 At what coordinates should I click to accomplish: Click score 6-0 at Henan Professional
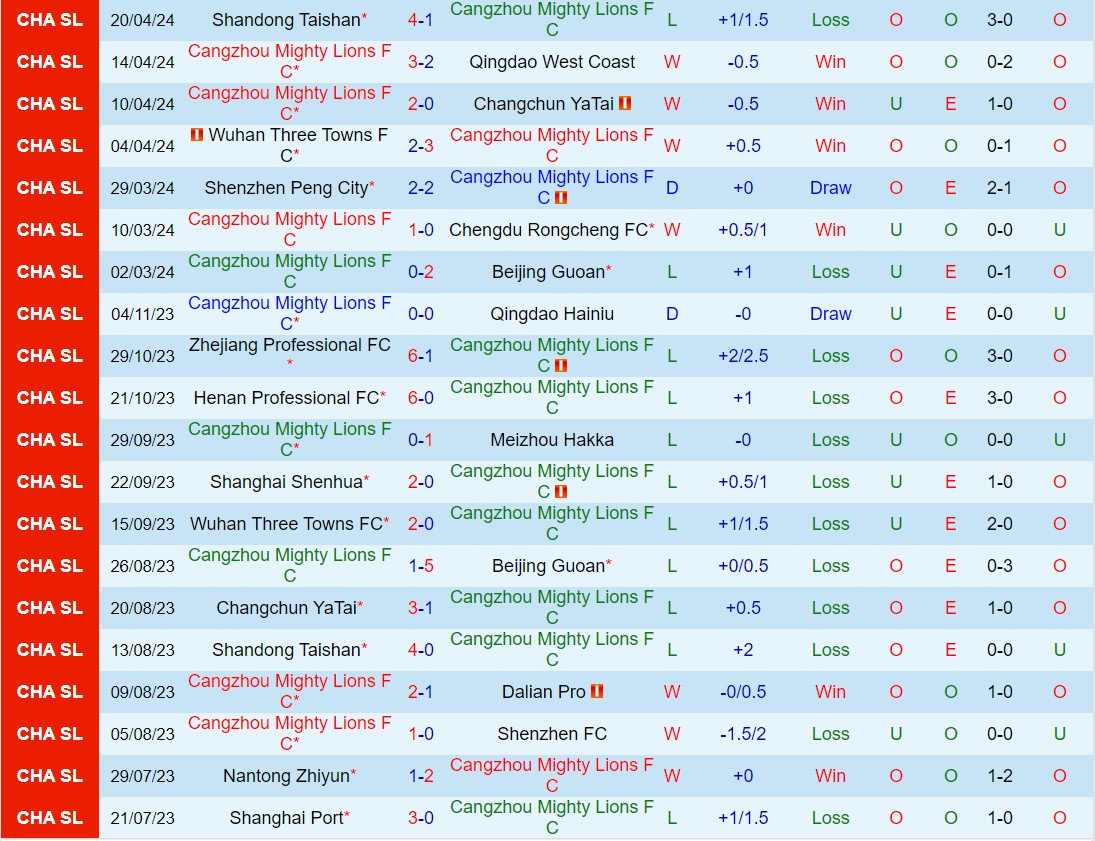tap(420, 397)
